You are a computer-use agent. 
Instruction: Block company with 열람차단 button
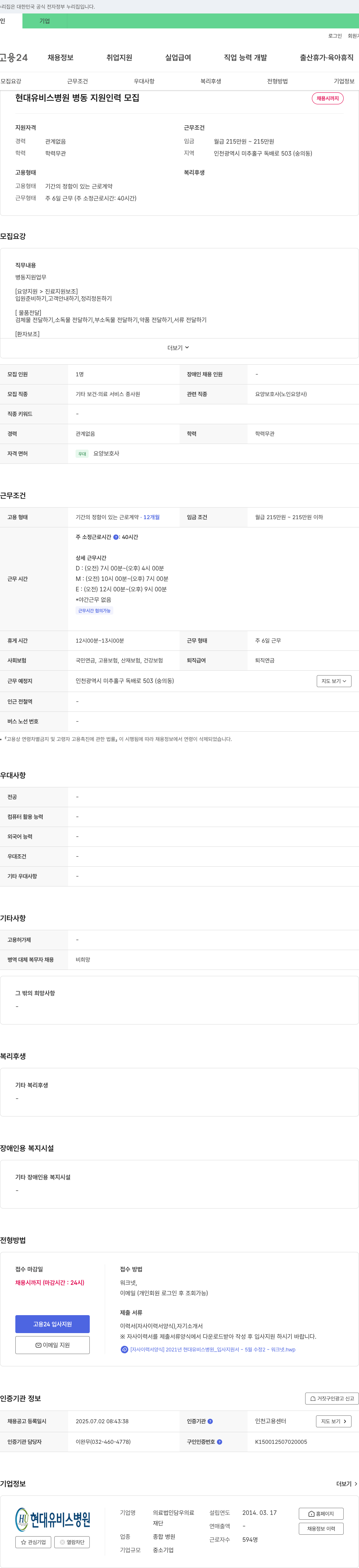(x=72, y=1542)
